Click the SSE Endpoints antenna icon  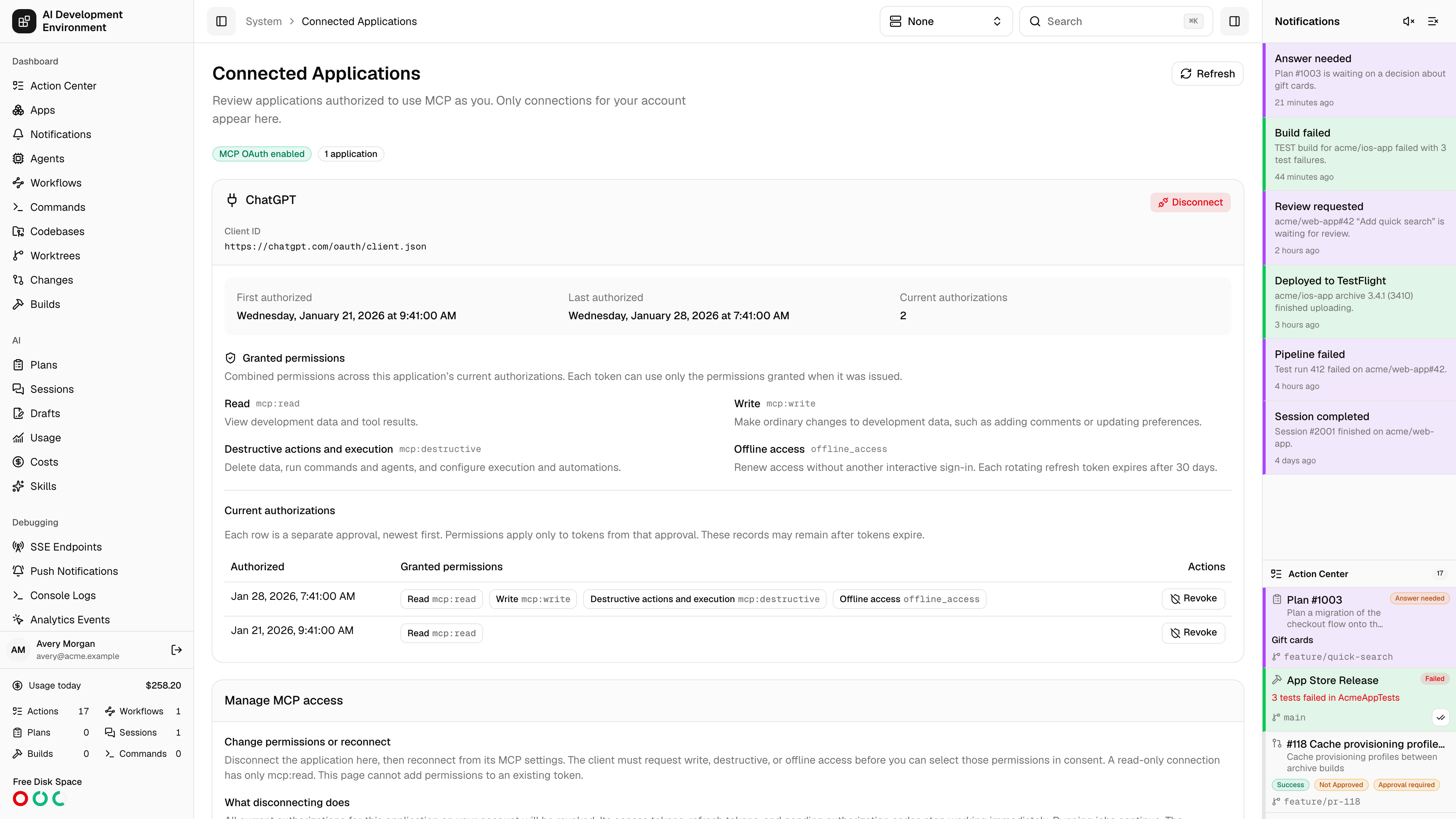click(x=18, y=547)
